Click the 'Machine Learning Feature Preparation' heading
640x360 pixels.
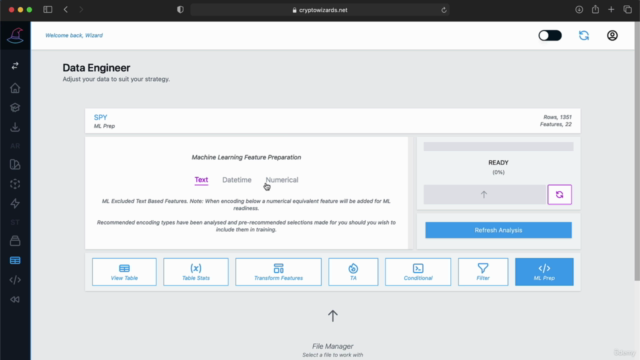click(x=246, y=157)
